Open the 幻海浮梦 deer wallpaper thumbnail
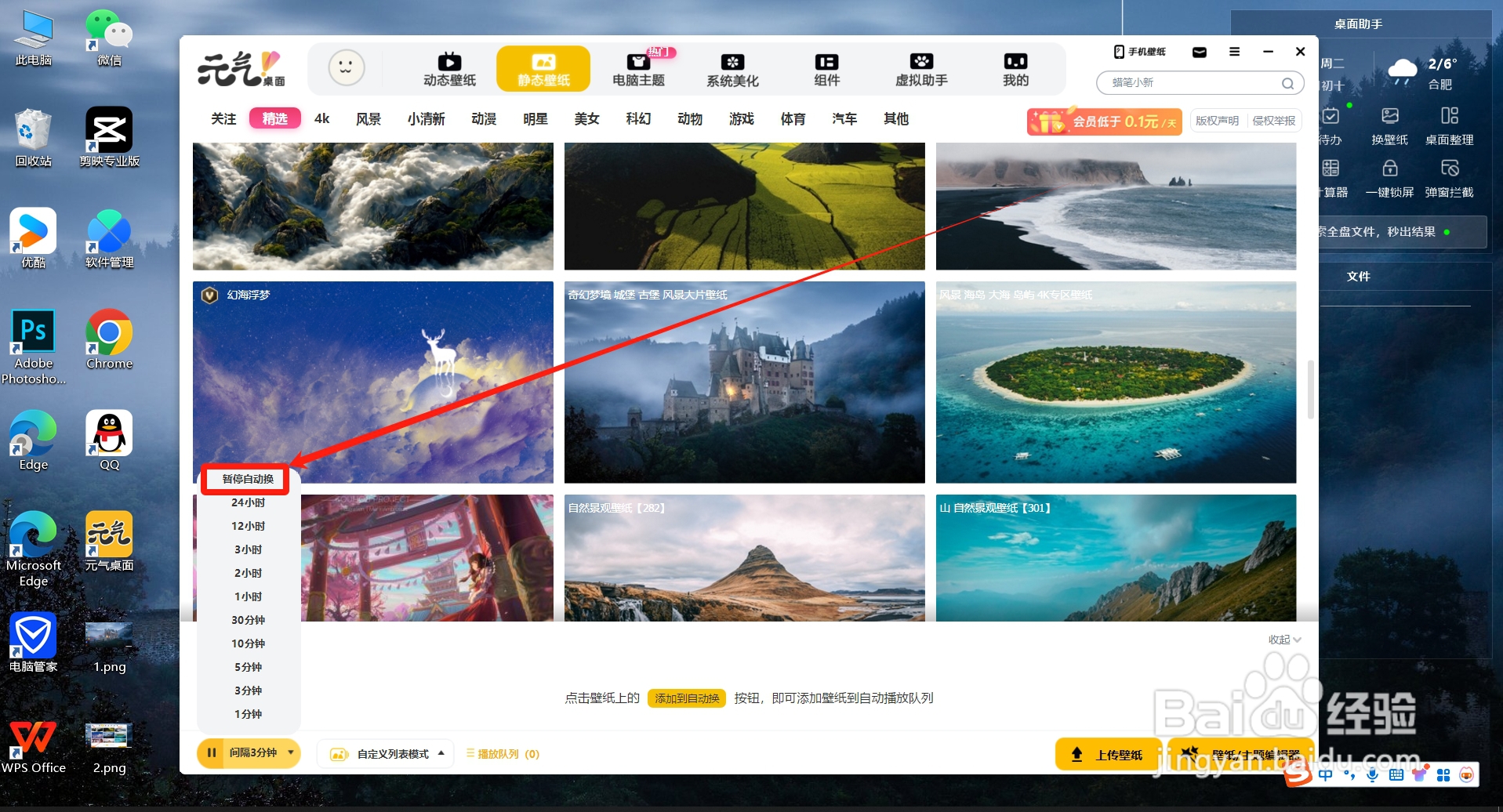 click(373, 382)
